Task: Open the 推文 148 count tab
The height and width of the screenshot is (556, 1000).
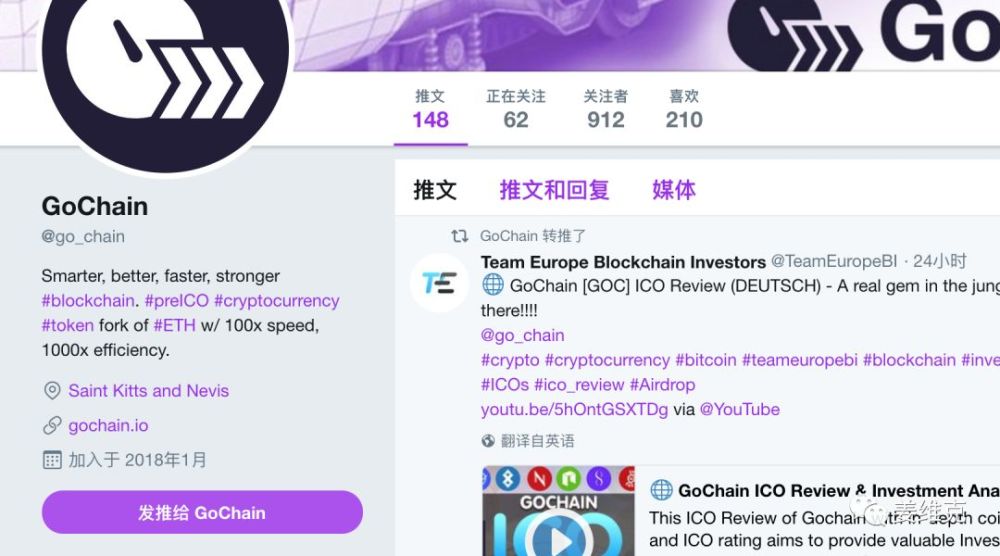Action: tap(430, 109)
